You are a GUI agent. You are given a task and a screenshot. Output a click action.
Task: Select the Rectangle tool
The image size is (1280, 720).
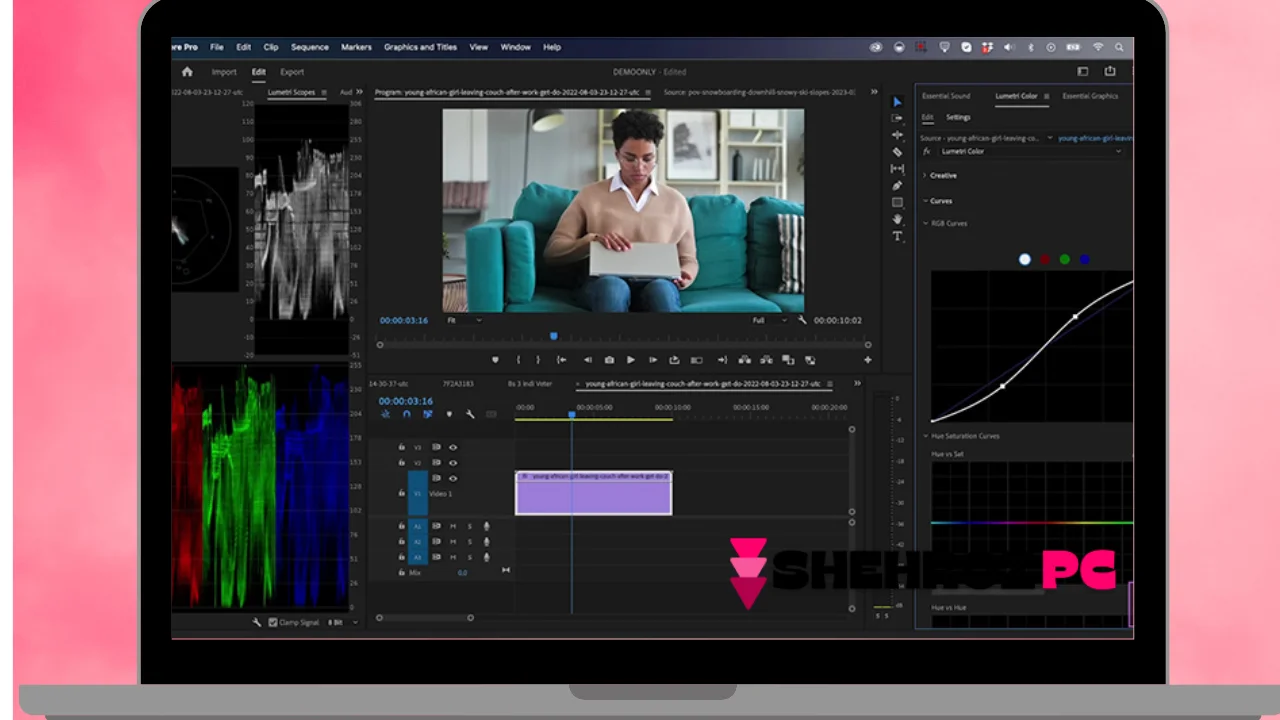coord(897,202)
